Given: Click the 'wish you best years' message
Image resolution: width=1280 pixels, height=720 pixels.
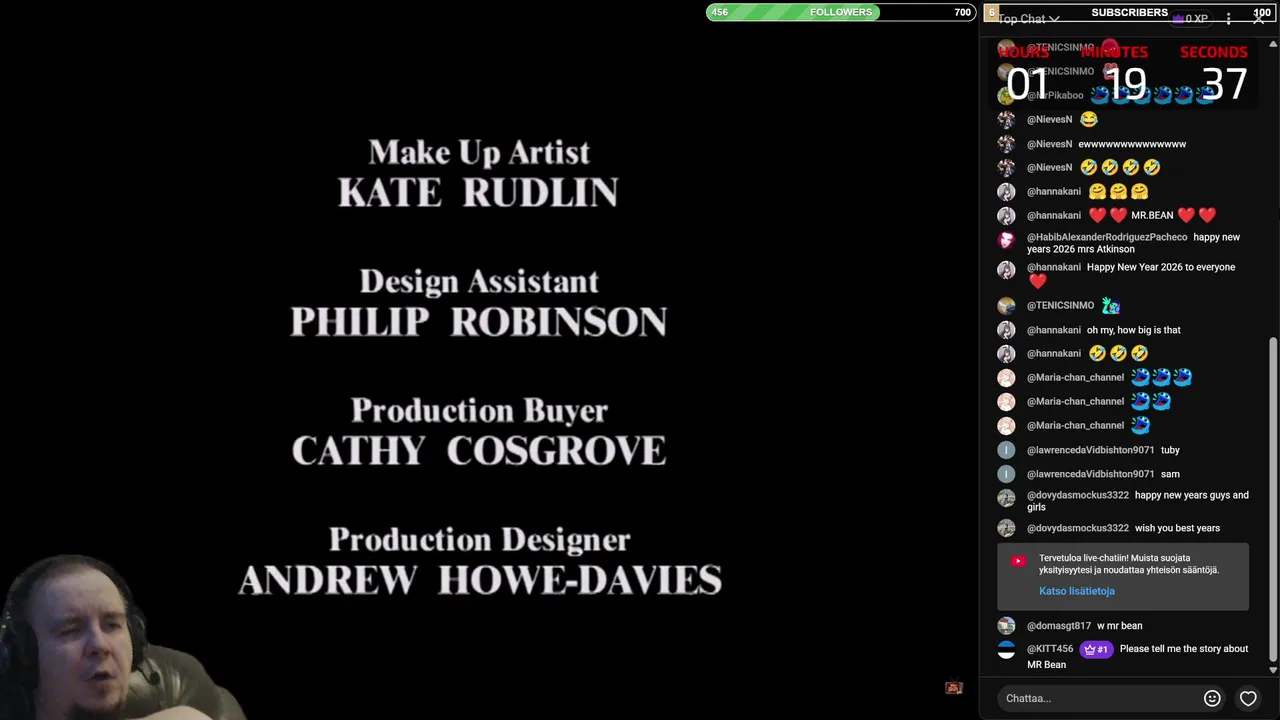Looking at the screenshot, I should [x=1177, y=528].
